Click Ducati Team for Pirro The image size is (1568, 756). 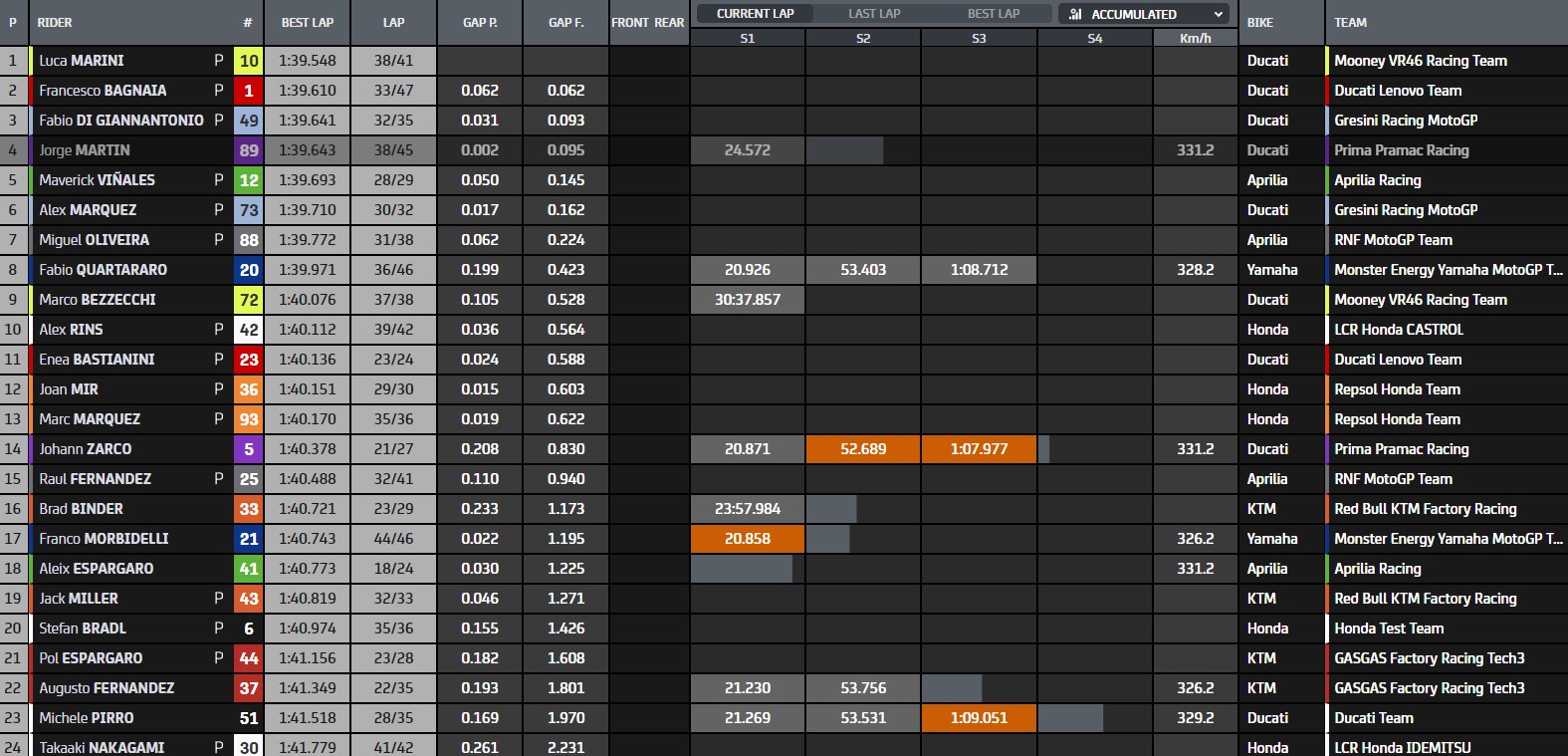pyautogui.click(x=1373, y=718)
